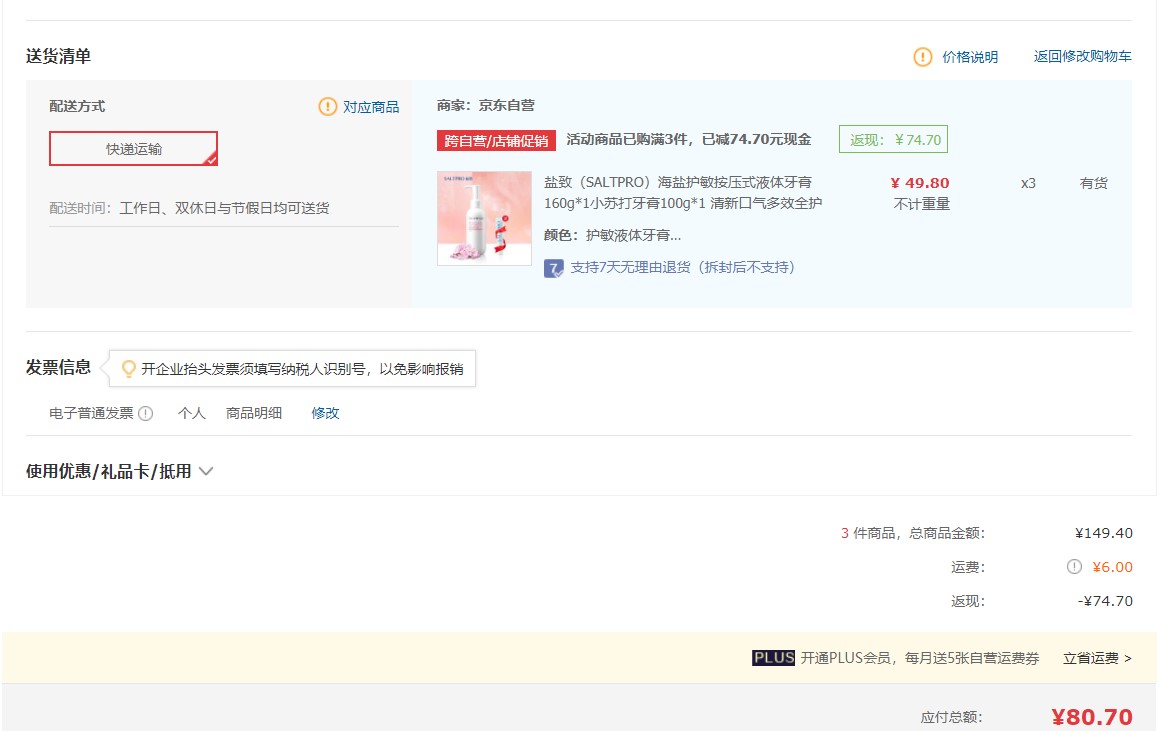
Task: Click the info icon next to 电子普通发票
Action: [x=146, y=413]
